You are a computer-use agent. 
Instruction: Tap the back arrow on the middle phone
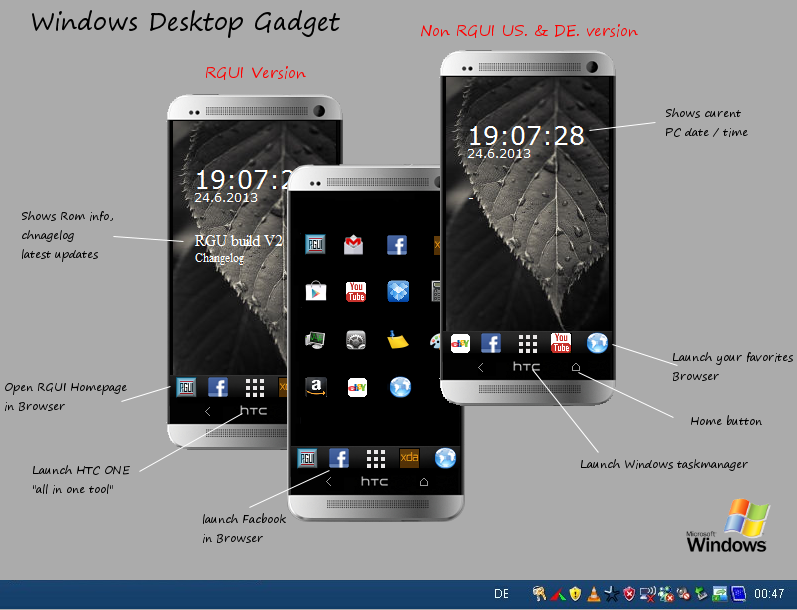pos(328,481)
